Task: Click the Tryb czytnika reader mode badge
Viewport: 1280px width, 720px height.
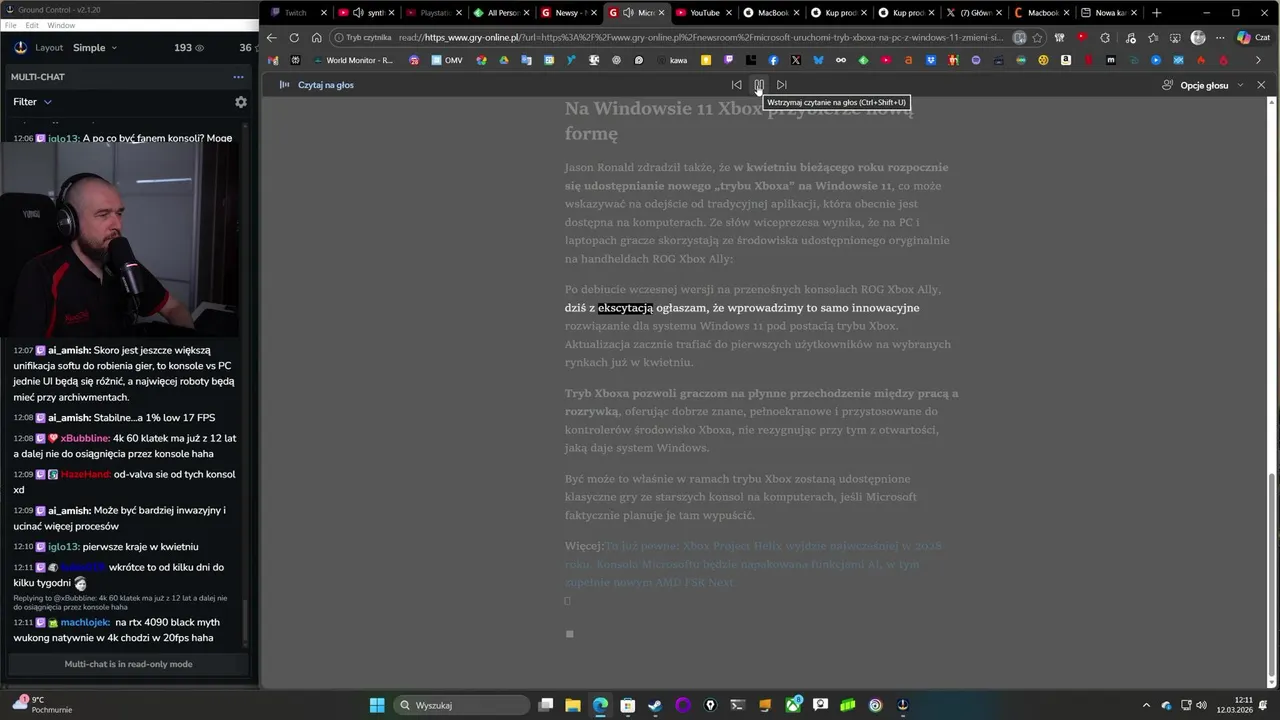Action: coord(362,37)
